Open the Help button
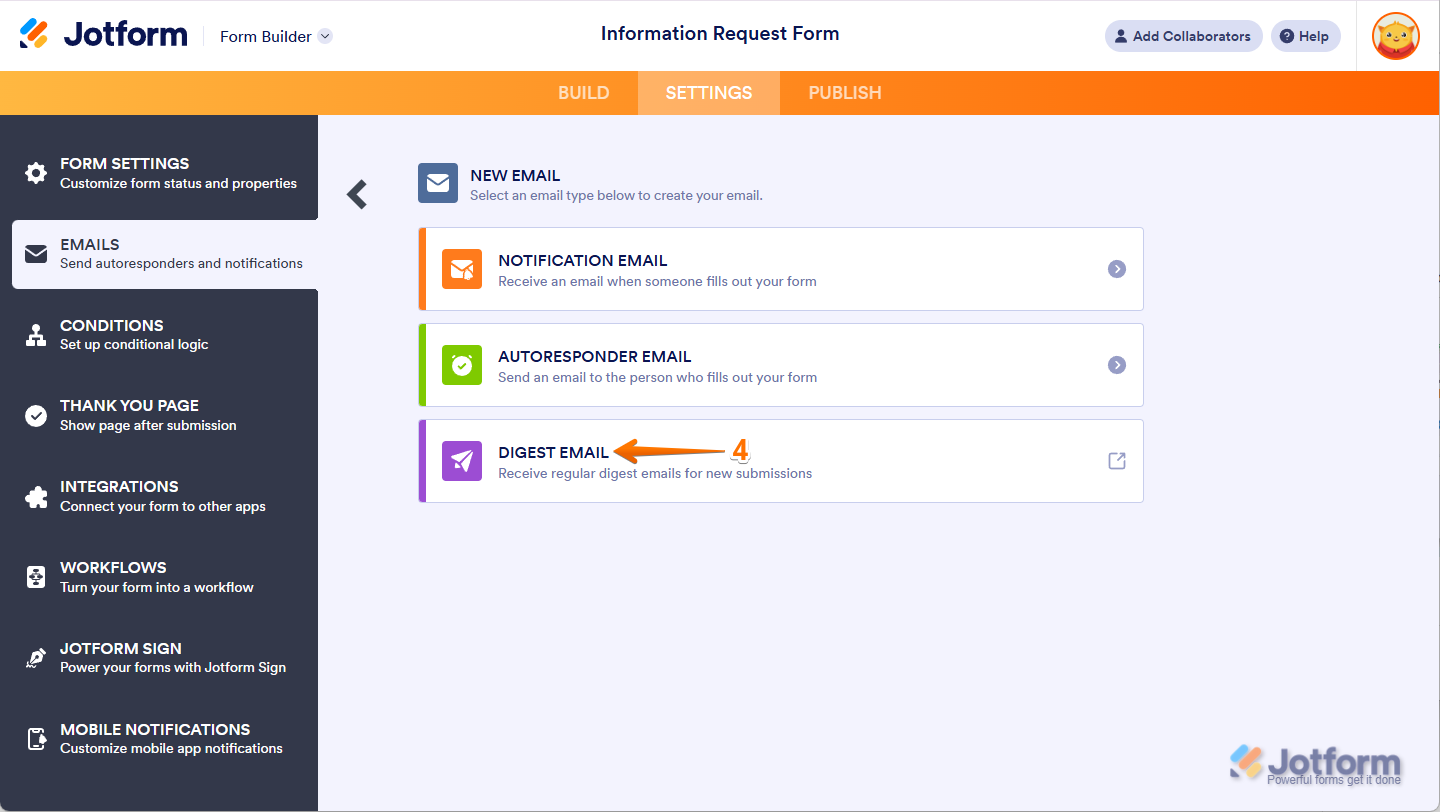 tap(1305, 36)
